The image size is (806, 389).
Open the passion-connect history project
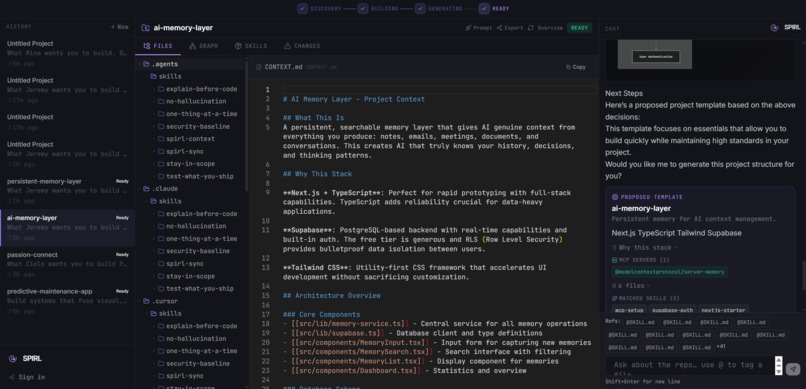(x=67, y=264)
